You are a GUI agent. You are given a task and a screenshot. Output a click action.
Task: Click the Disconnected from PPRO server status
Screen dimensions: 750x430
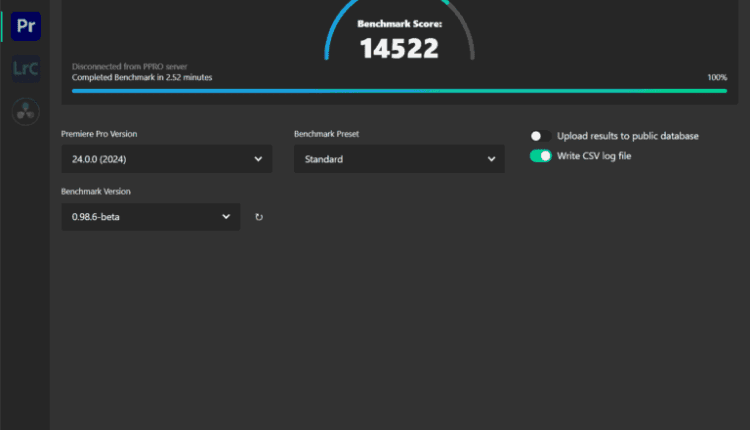[x=127, y=67]
